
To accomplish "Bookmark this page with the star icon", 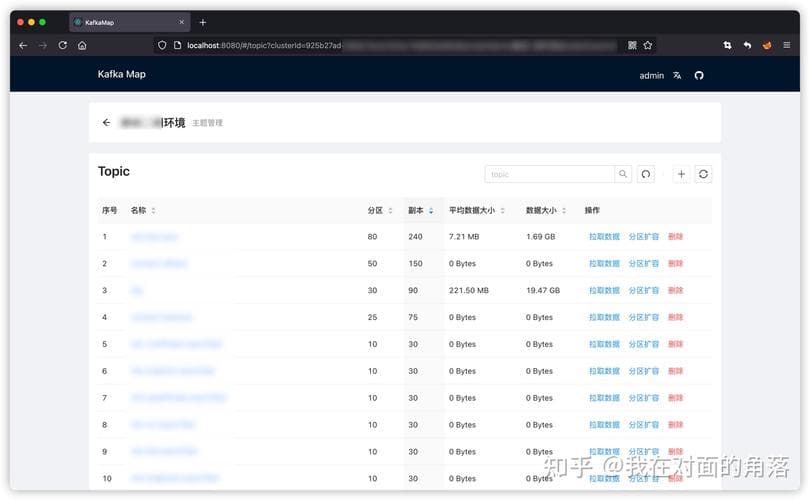I will (648, 45).
